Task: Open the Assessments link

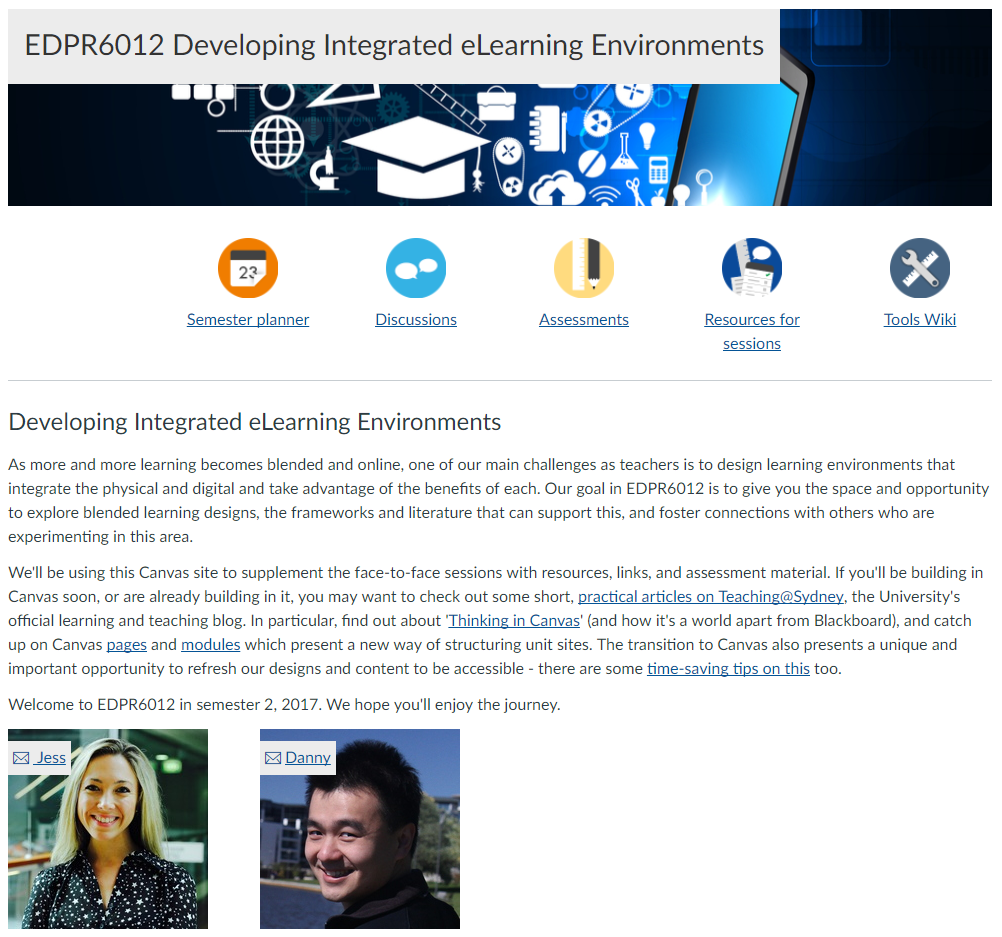Action: click(584, 319)
